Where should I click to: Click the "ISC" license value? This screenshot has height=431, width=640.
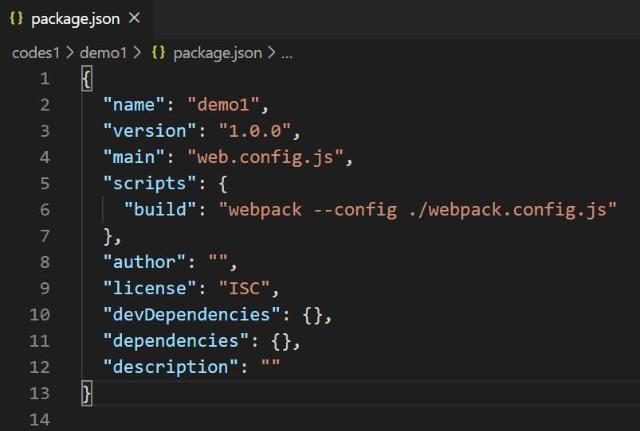[240, 289]
